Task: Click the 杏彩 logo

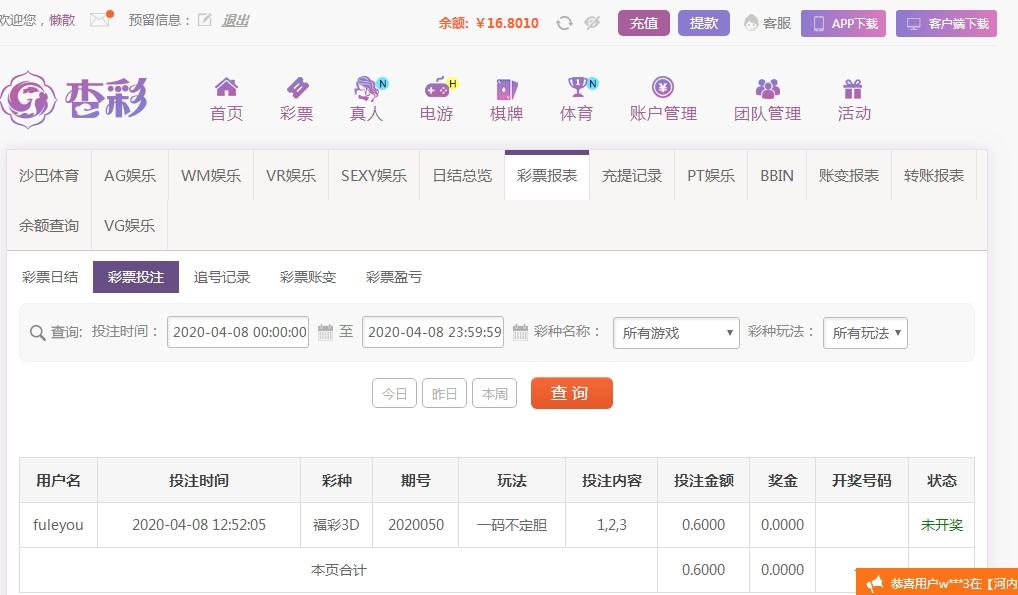Action: (74, 99)
